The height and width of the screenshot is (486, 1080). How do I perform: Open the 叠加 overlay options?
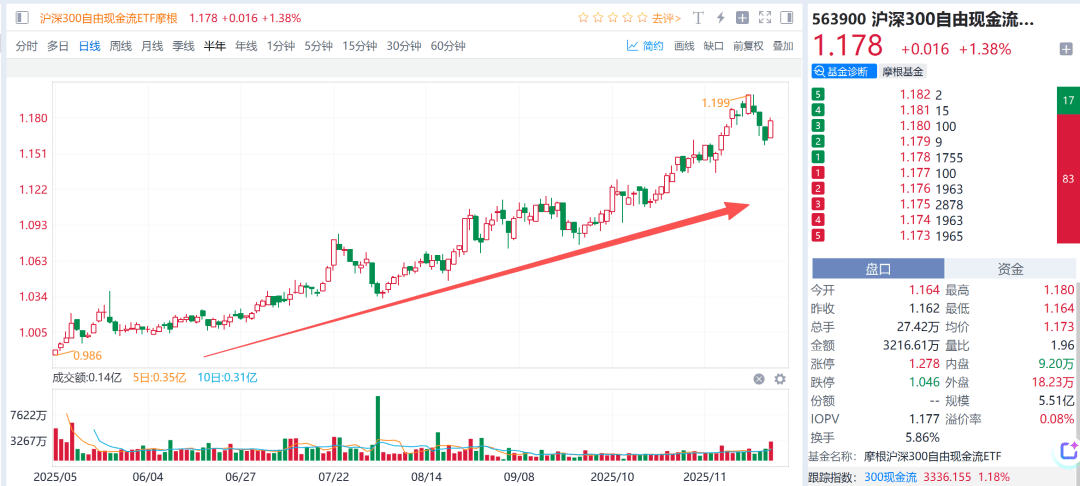tap(783, 46)
